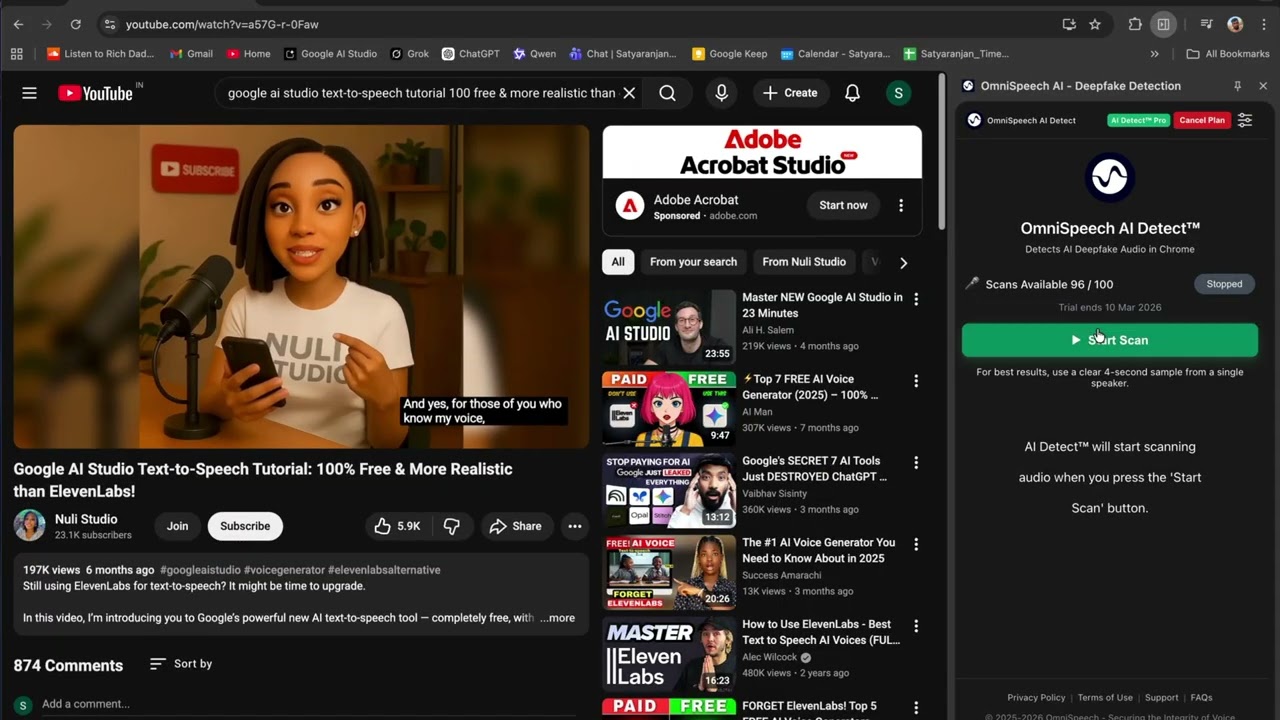Image resolution: width=1280 pixels, height=720 pixels.
Task: Open menu for Top 7 FREE AI Voice video
Action: tap(915, 381)
